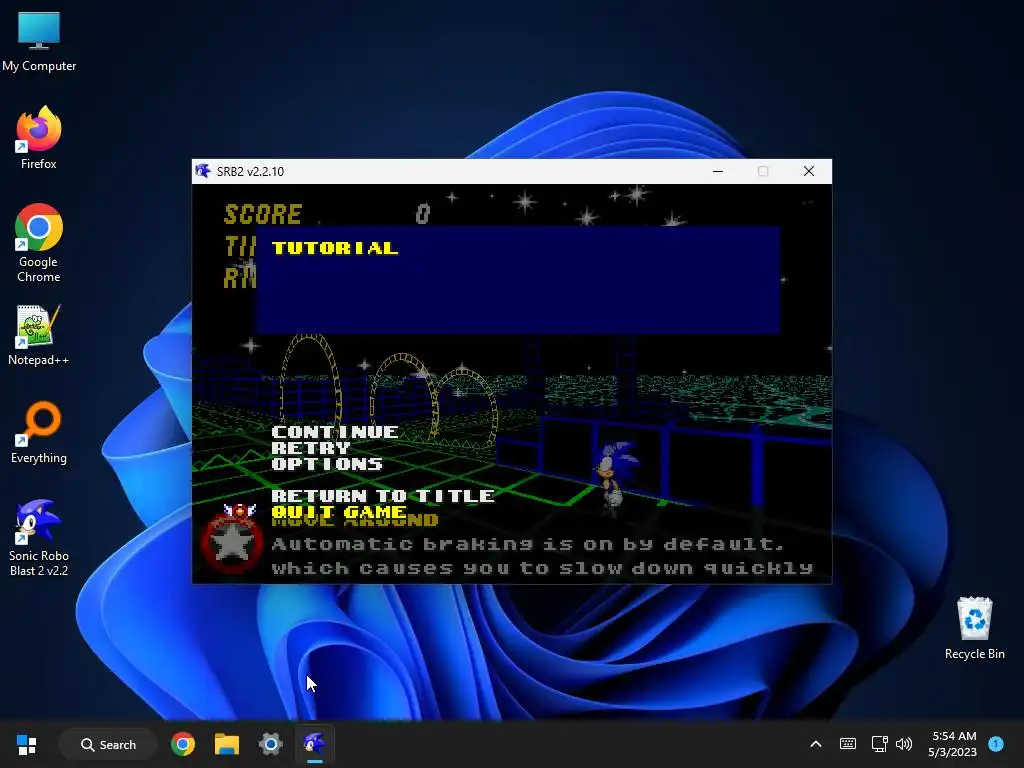Choose QUIT GAME in pause menu
The image size is (1024, 768).
click(339, 511)
